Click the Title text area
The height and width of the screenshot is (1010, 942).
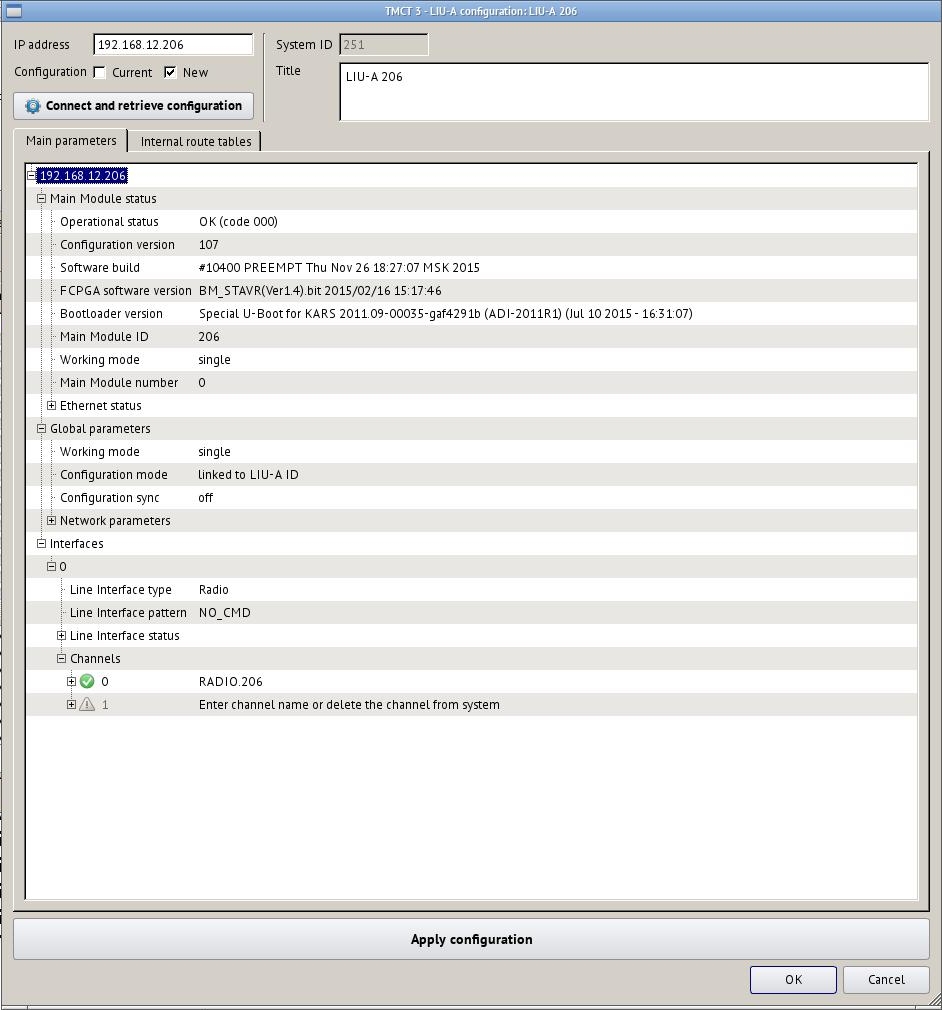click(x=634, y=91)
